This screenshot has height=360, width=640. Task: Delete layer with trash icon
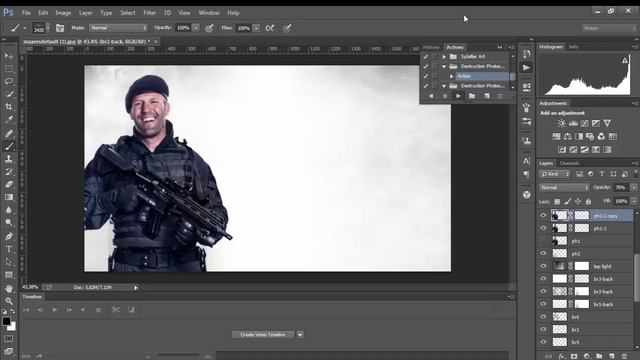tap(624, 356)
